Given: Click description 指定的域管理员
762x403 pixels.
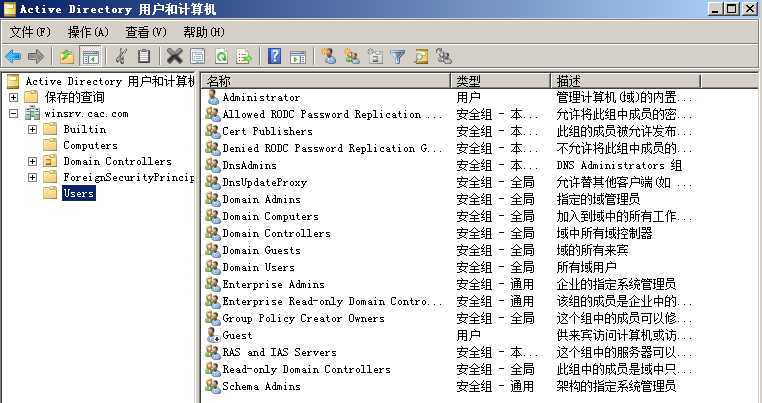Looking at the screenshot, I should [598, 199].
